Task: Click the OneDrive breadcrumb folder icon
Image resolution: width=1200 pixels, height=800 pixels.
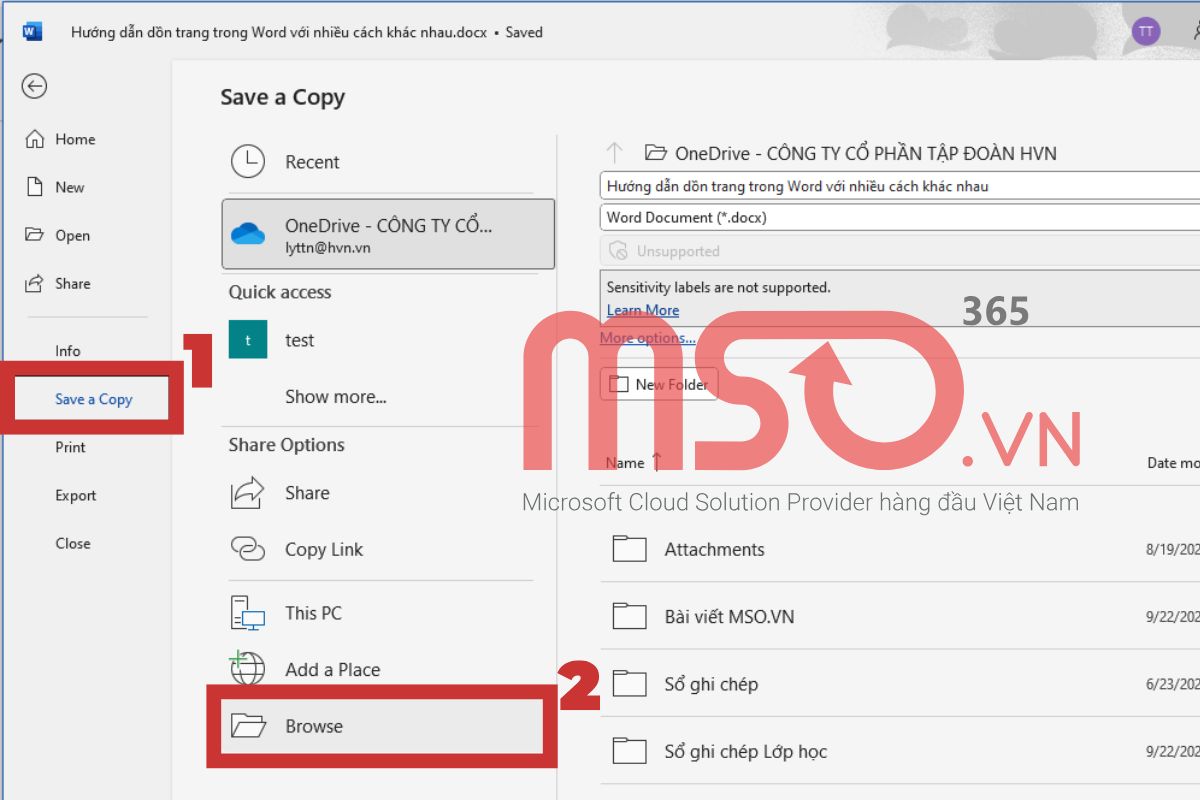Action: [656, 153]
